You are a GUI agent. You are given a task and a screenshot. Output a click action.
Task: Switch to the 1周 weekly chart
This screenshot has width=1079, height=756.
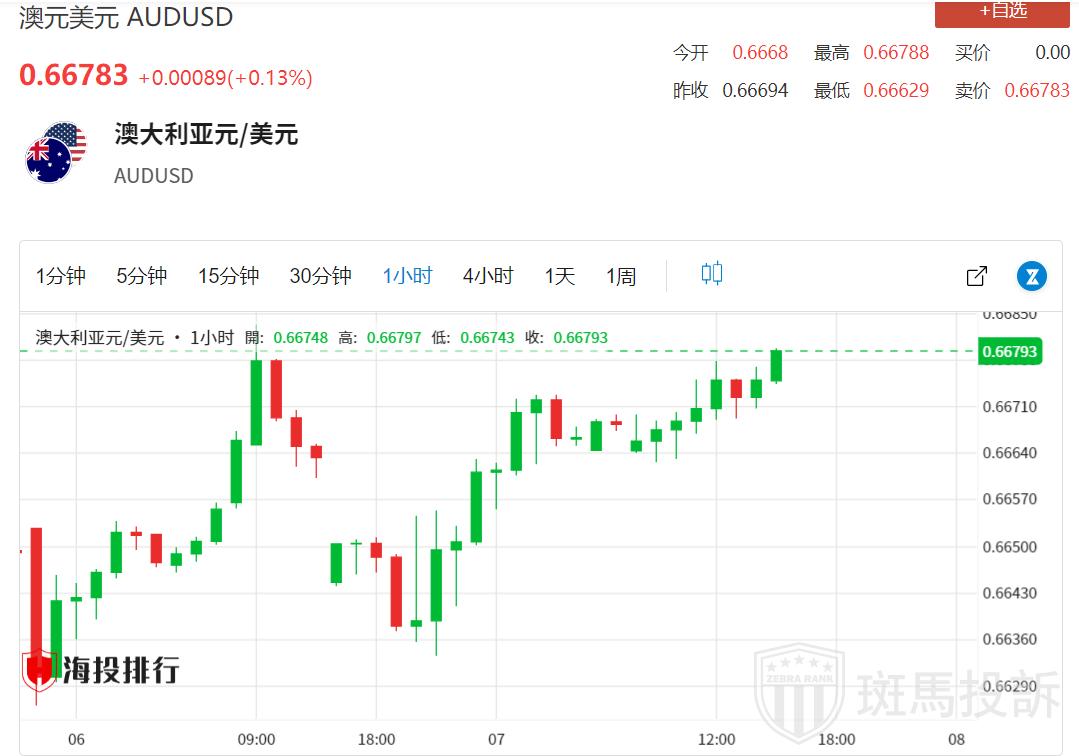coord(620,276)
